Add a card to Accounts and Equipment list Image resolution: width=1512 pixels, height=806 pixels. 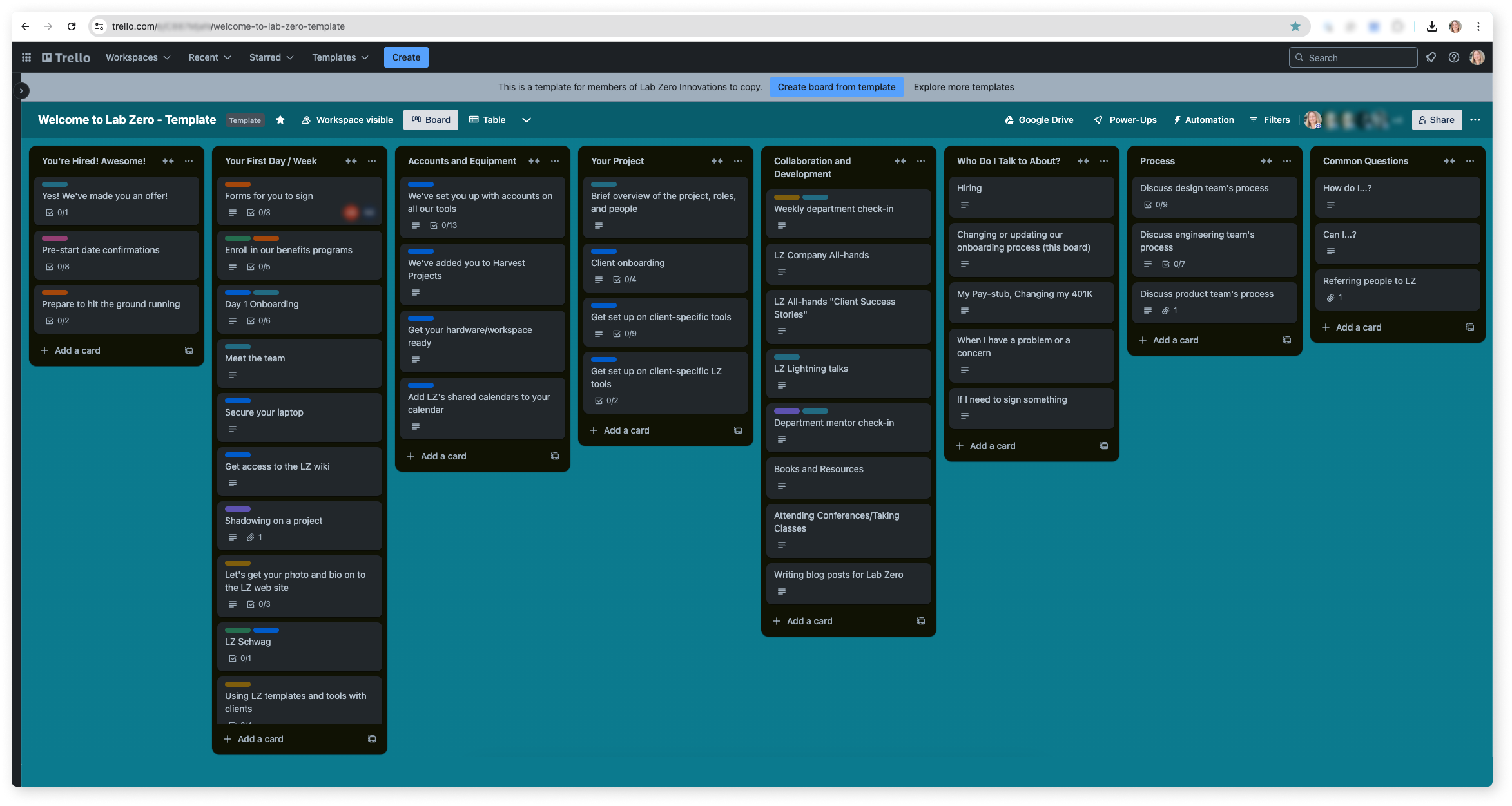click(x=437, y=456)
